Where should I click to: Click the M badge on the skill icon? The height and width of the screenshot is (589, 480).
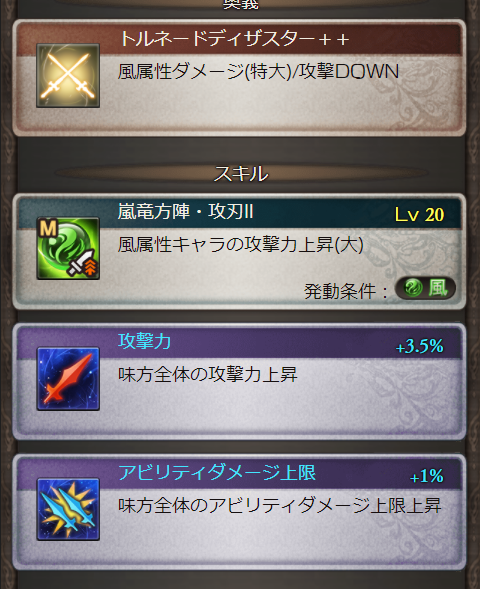(48, 228)
